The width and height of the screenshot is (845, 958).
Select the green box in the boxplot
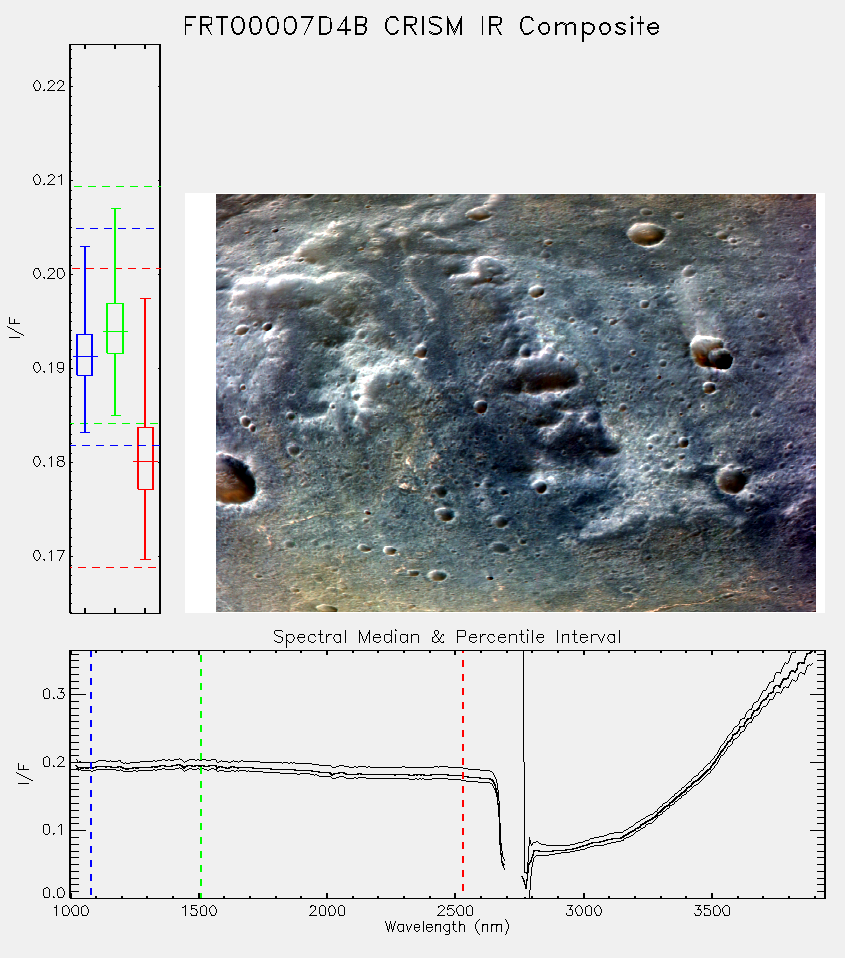click(115, 328)
